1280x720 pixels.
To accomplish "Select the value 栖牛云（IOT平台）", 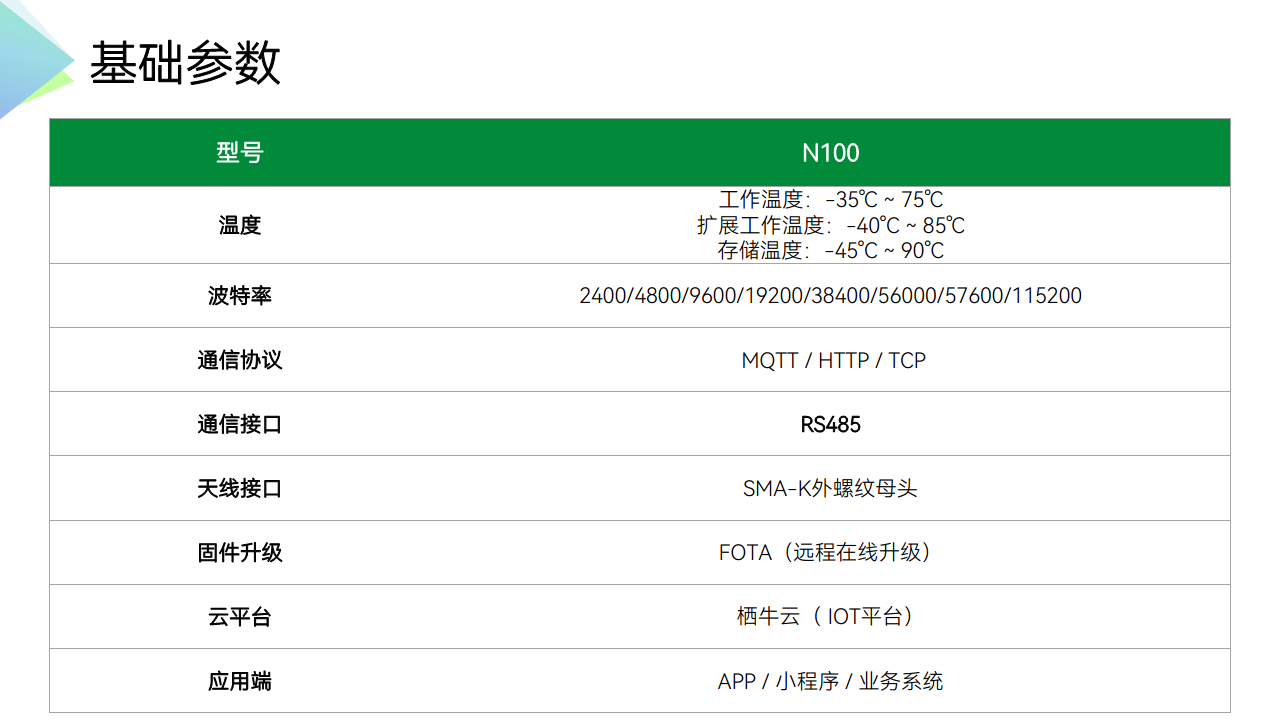I will click(x=826, y=617).
